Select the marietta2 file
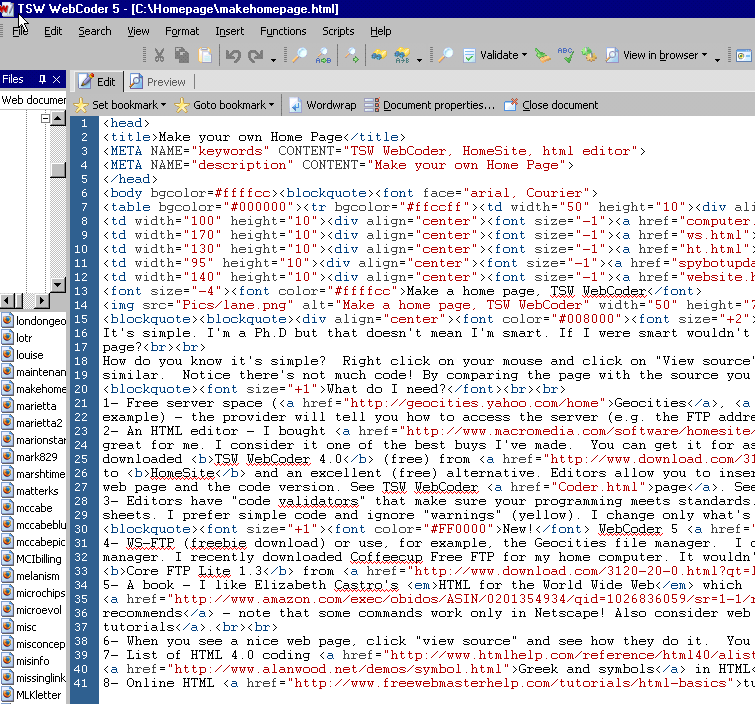 coord(32,423)
